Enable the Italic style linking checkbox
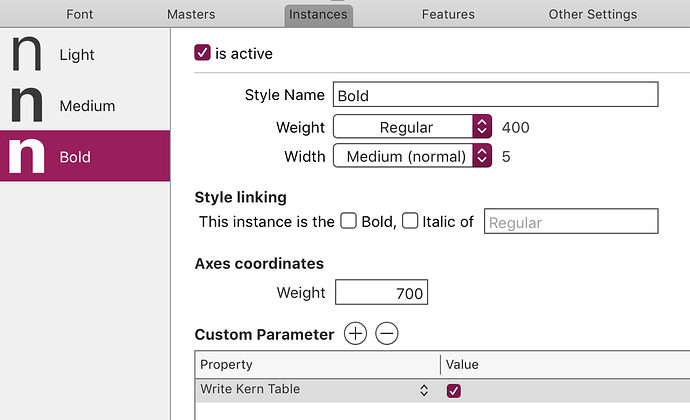 coord(410,221)
